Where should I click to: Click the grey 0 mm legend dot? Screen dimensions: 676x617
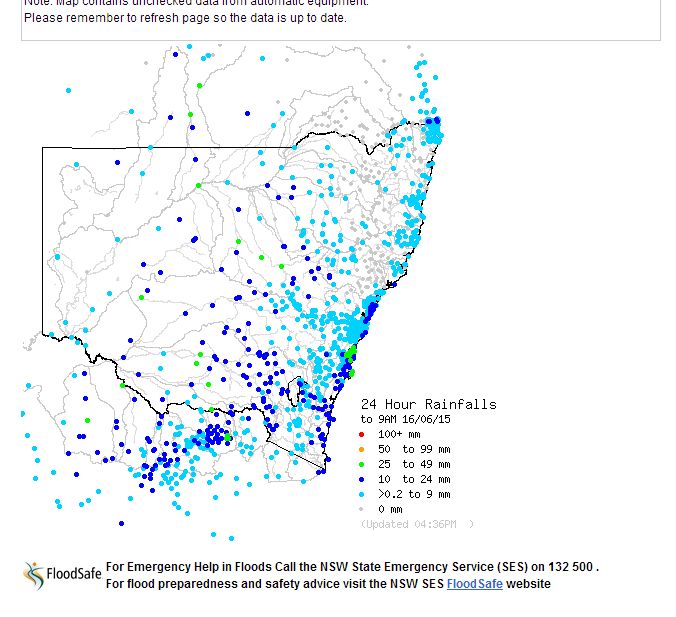tap(361, 509)
